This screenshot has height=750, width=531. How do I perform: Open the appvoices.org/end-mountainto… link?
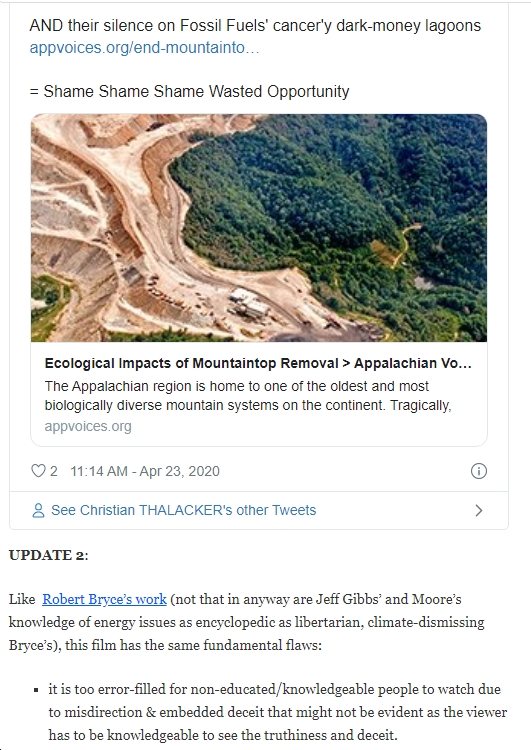tap(144, 47)
